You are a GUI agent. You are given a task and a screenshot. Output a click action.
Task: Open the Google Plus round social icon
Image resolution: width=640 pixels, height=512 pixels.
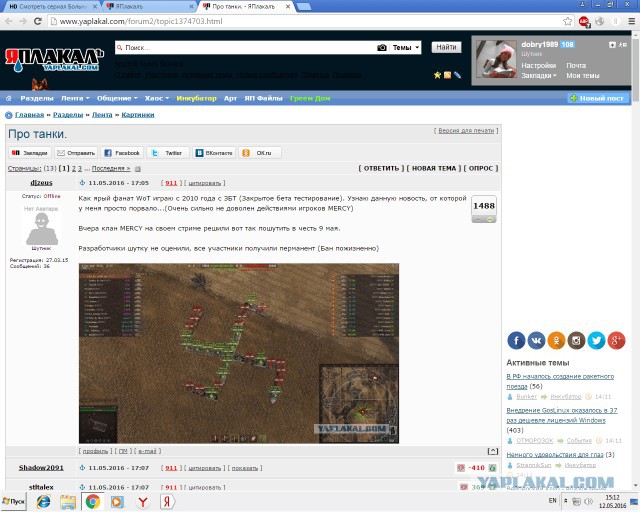point(616,341)
